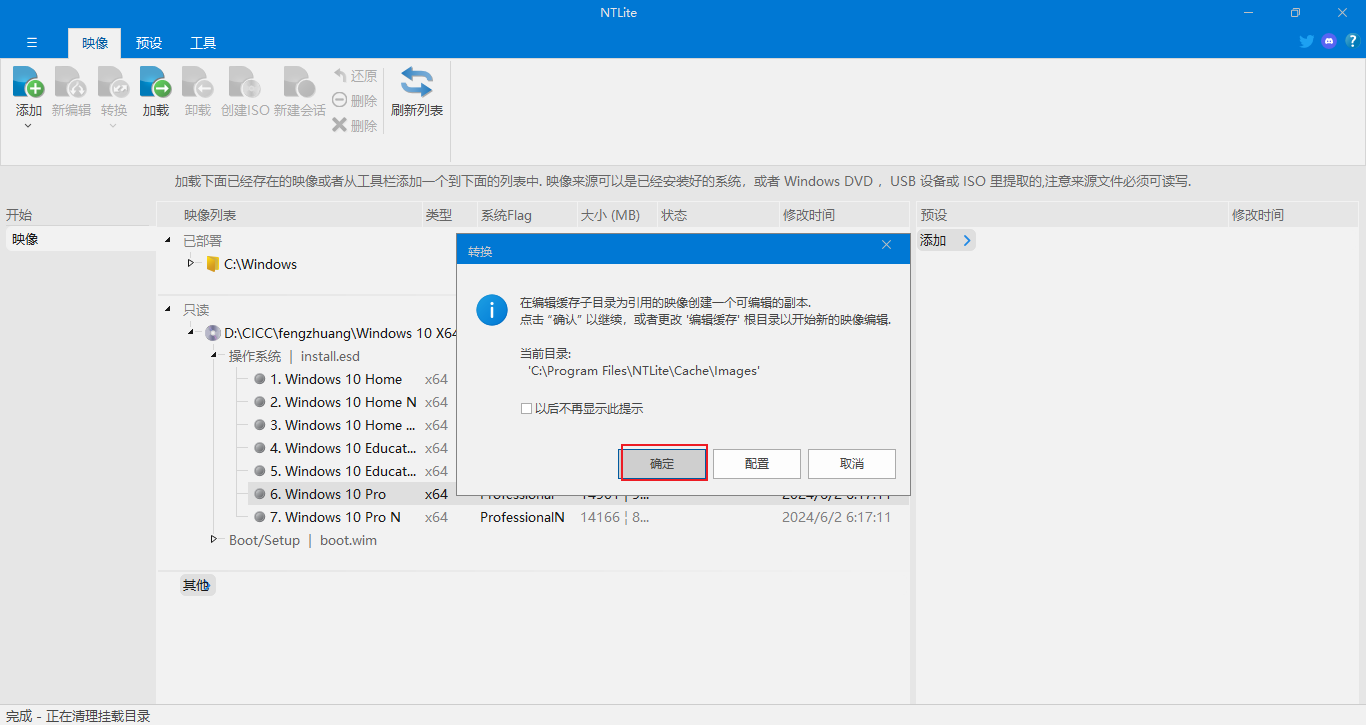This screenshot has width=1366, height=725.
Task: Click the 卸载 (Unload) toolbar icon
Action: pos(198,82)
